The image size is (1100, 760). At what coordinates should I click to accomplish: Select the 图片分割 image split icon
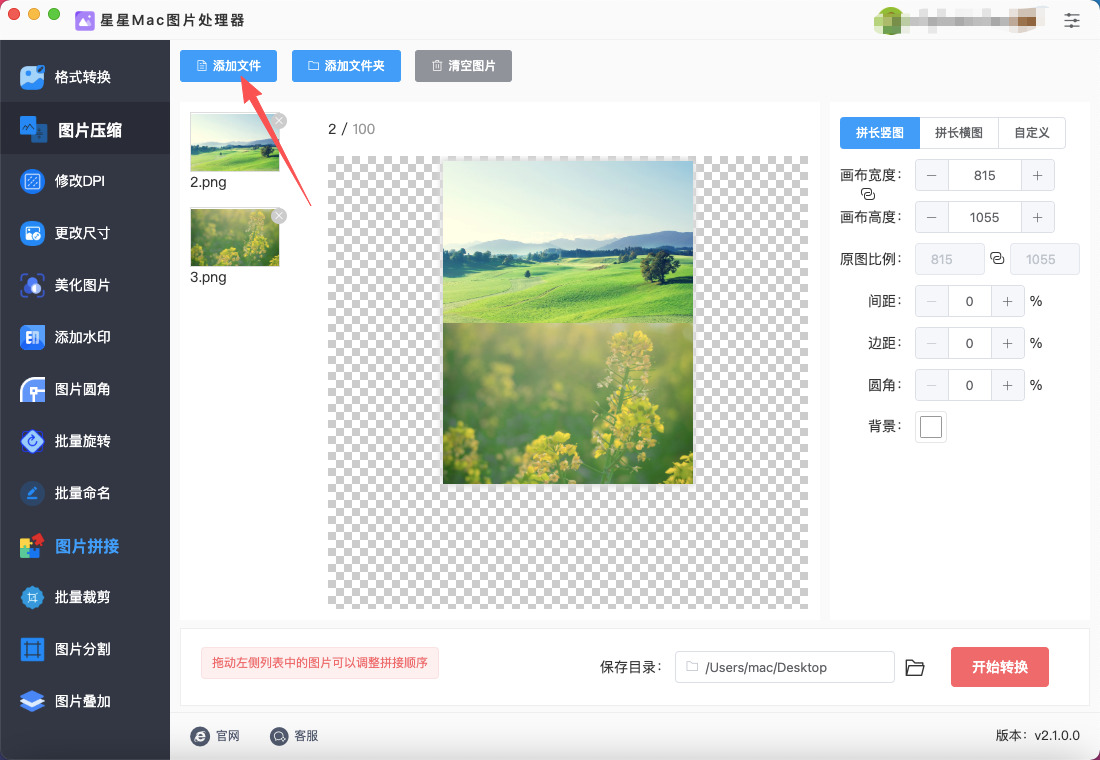[32, 649]
